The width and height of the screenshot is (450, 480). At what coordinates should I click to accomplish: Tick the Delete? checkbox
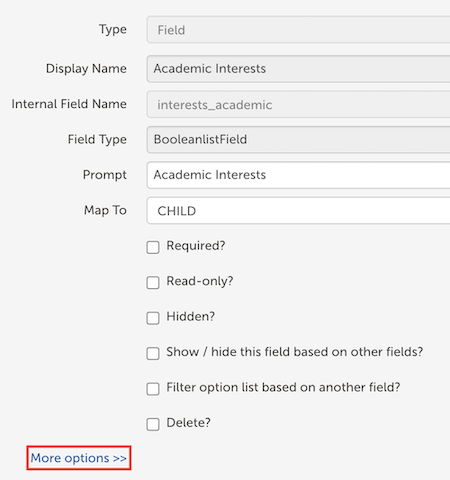(x=153, y=424)
